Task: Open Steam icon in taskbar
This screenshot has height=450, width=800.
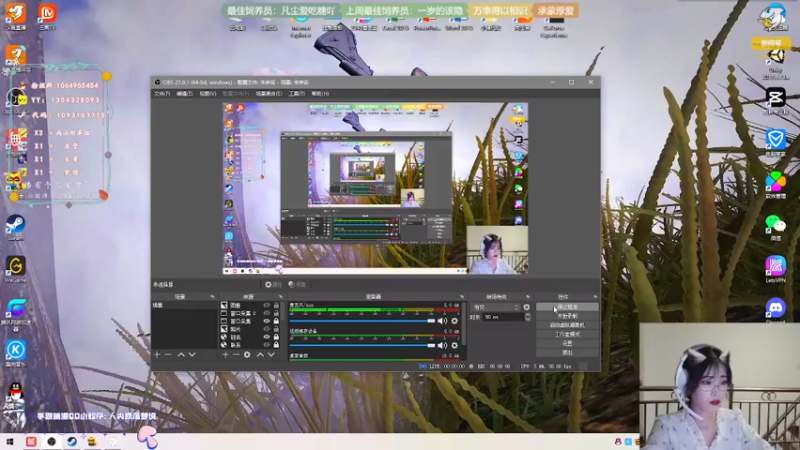Action: pos(72,441)
